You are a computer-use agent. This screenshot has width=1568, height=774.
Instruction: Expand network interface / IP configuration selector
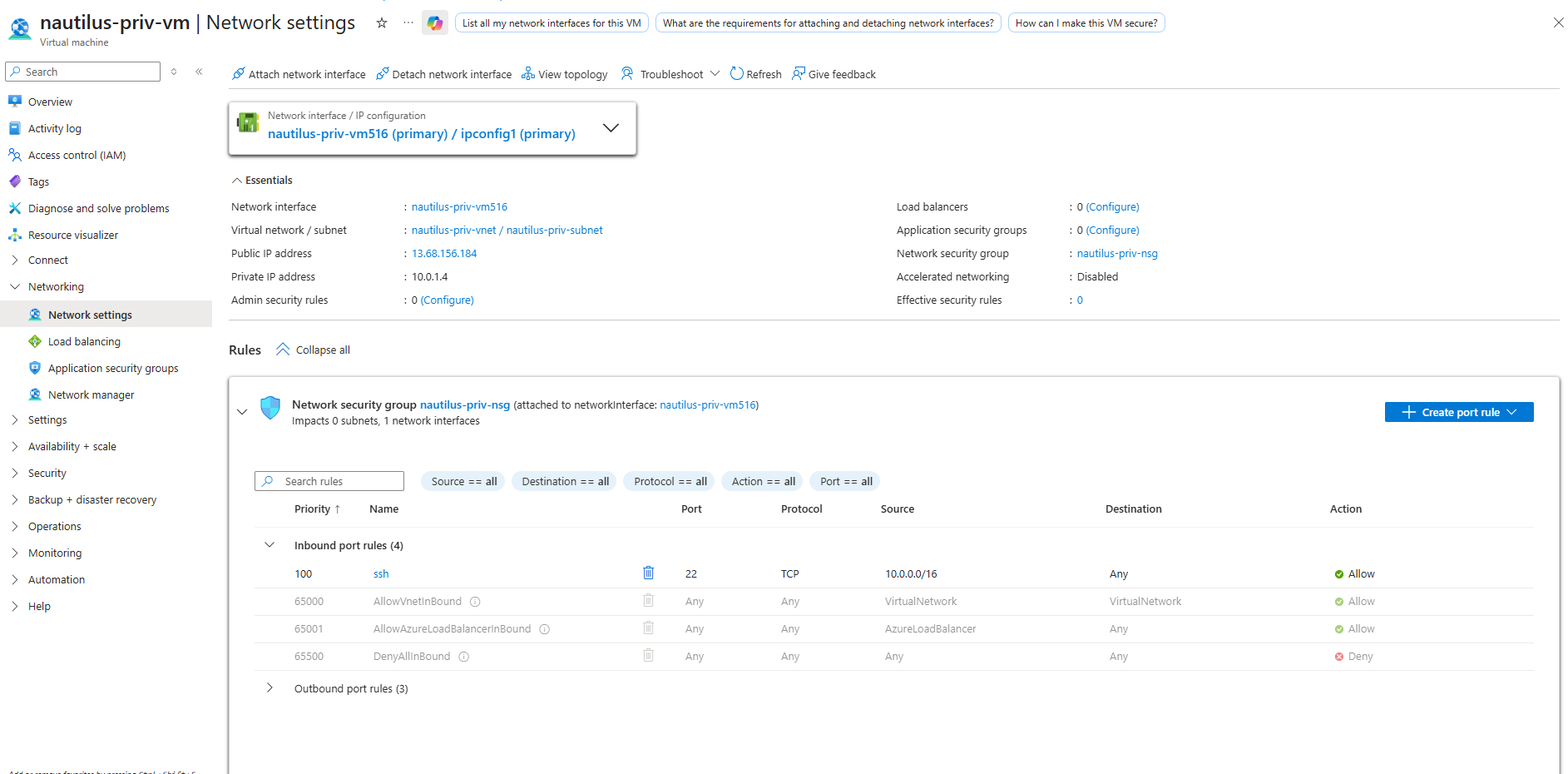pyautogui.click(x=611, y=128)
